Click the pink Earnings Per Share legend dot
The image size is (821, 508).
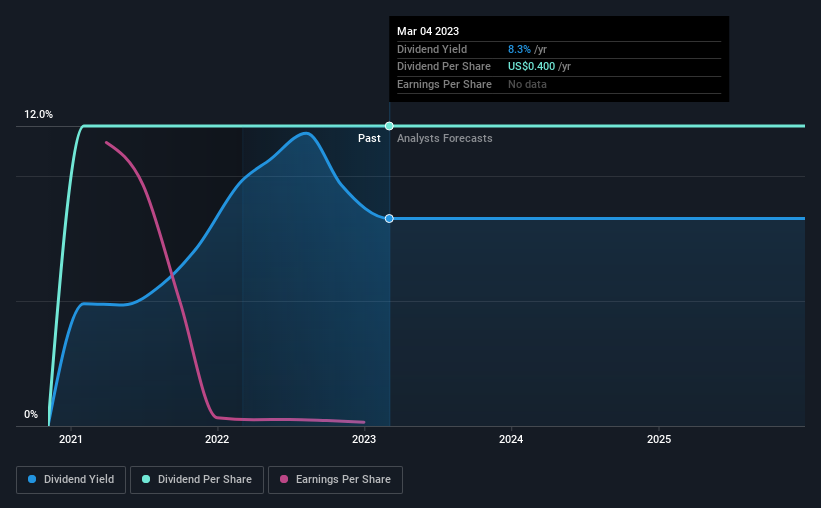[284, 479]
